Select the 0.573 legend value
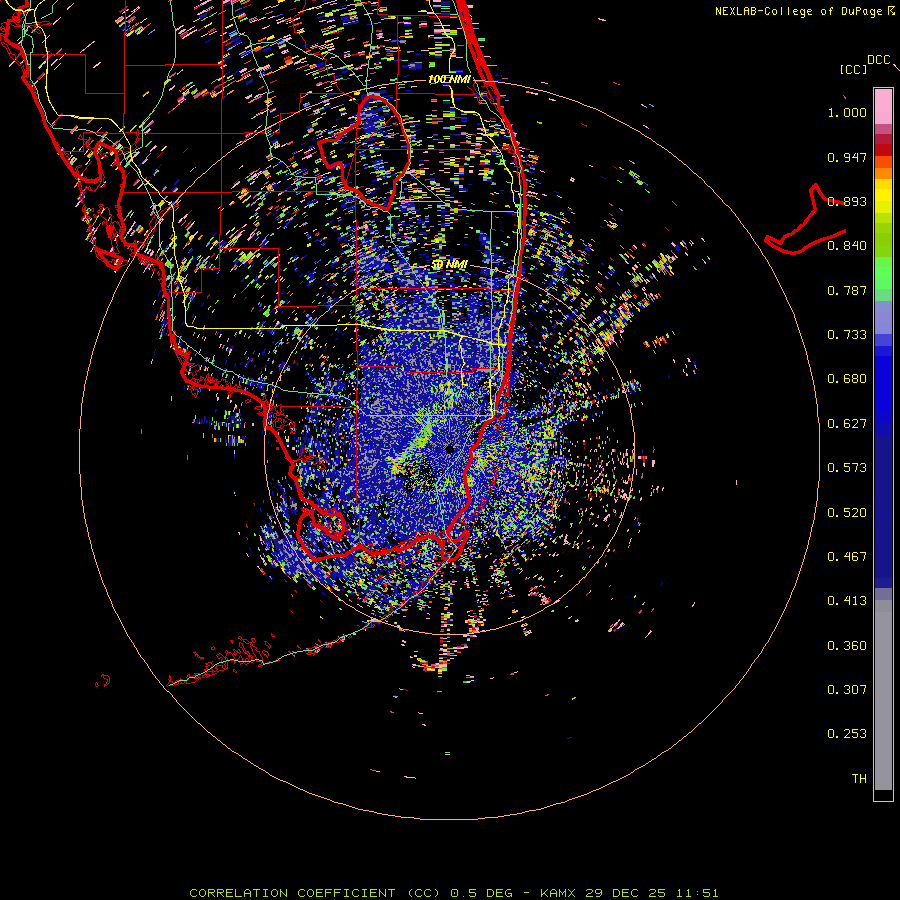This screenshot has width=900, height=900. [847, 468]
